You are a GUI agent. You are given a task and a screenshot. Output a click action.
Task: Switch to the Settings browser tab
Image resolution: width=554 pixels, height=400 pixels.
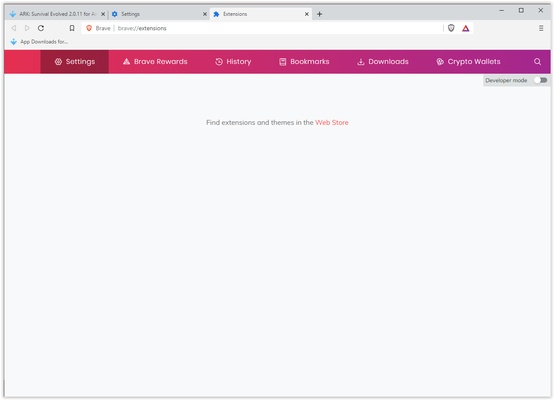click(x=159, y=14)
